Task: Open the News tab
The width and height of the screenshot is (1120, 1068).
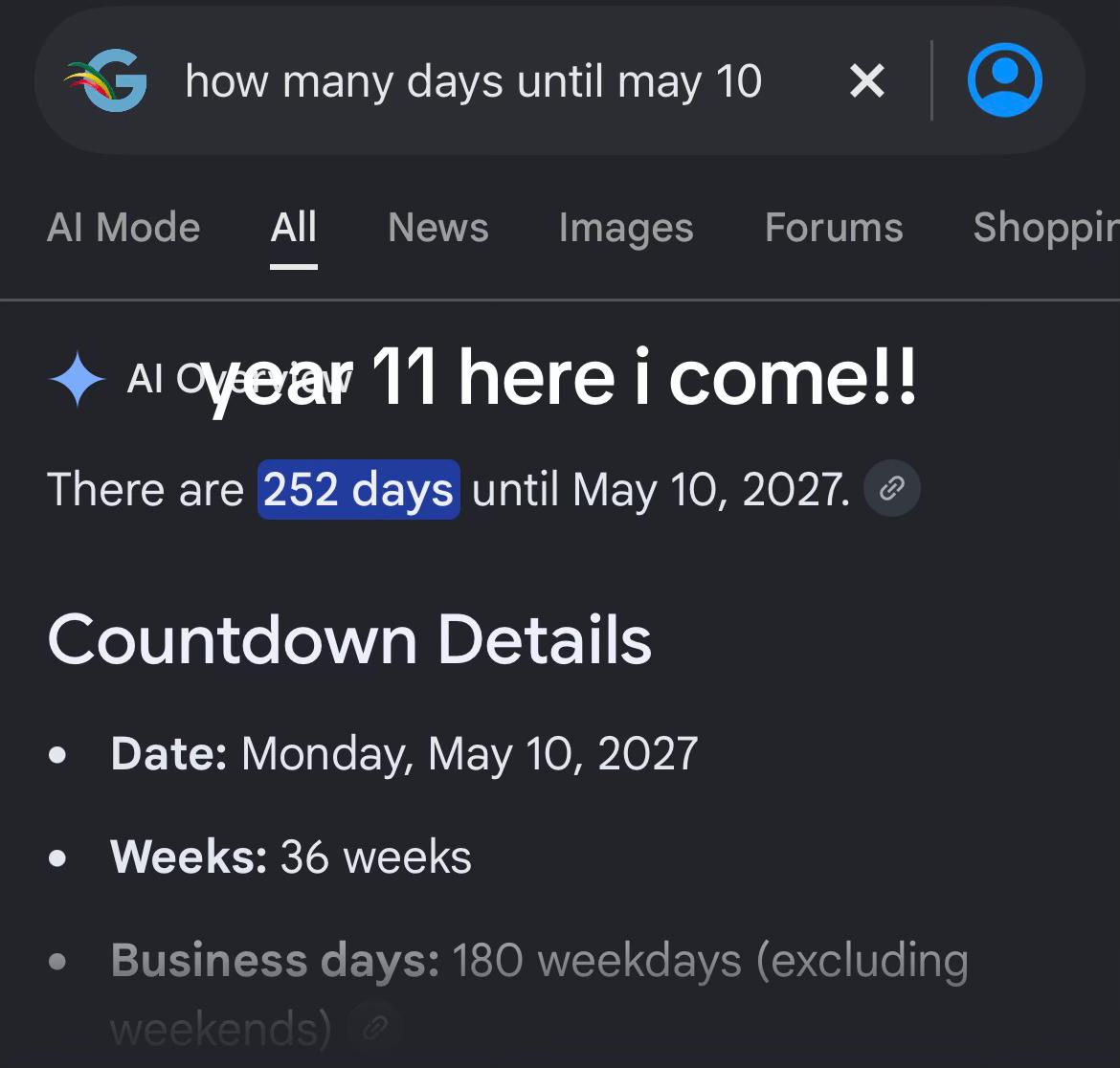Action: pyautogui.click(x=438, y=228)
